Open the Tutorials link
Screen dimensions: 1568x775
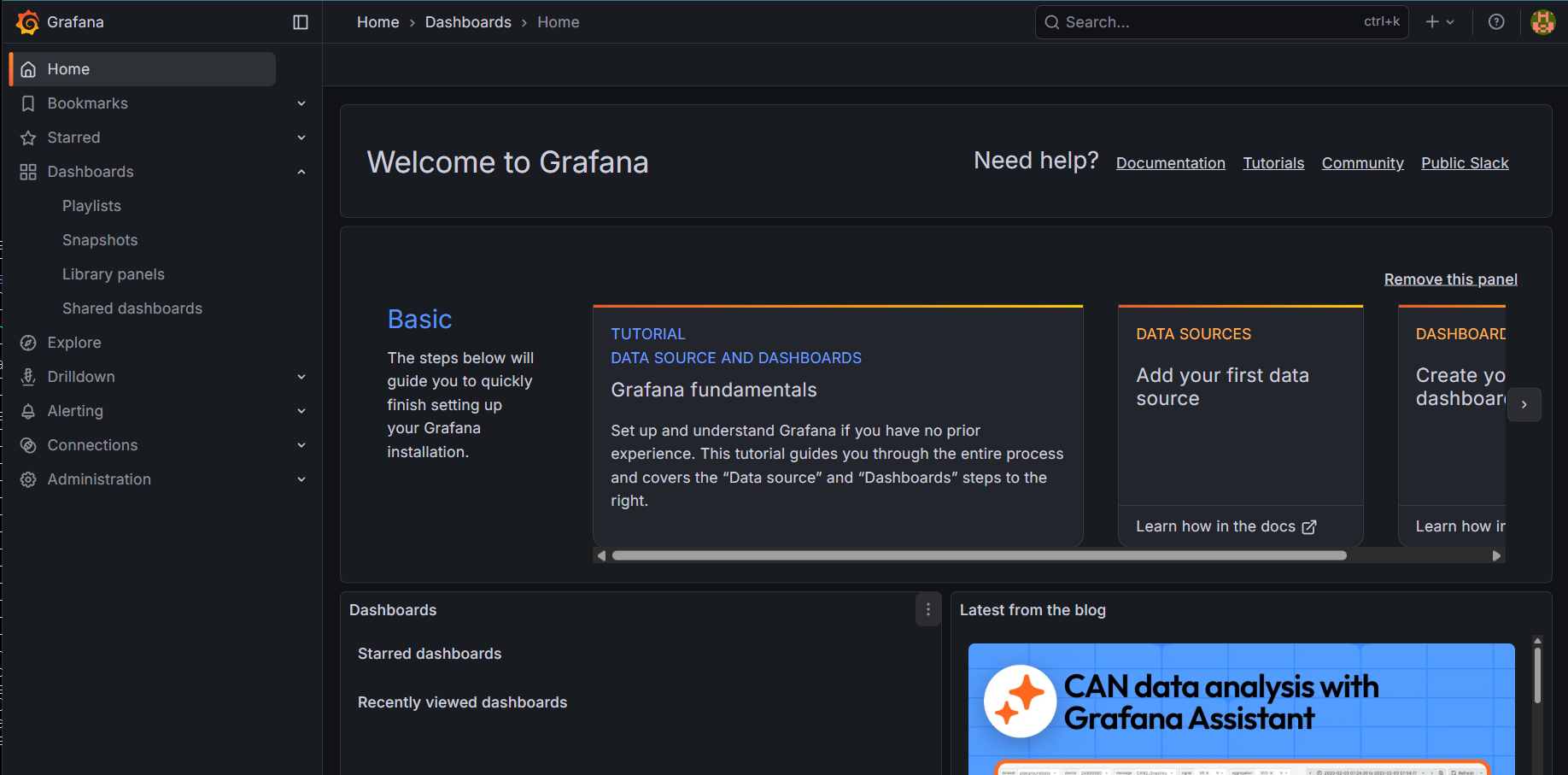click(1273, 163)
